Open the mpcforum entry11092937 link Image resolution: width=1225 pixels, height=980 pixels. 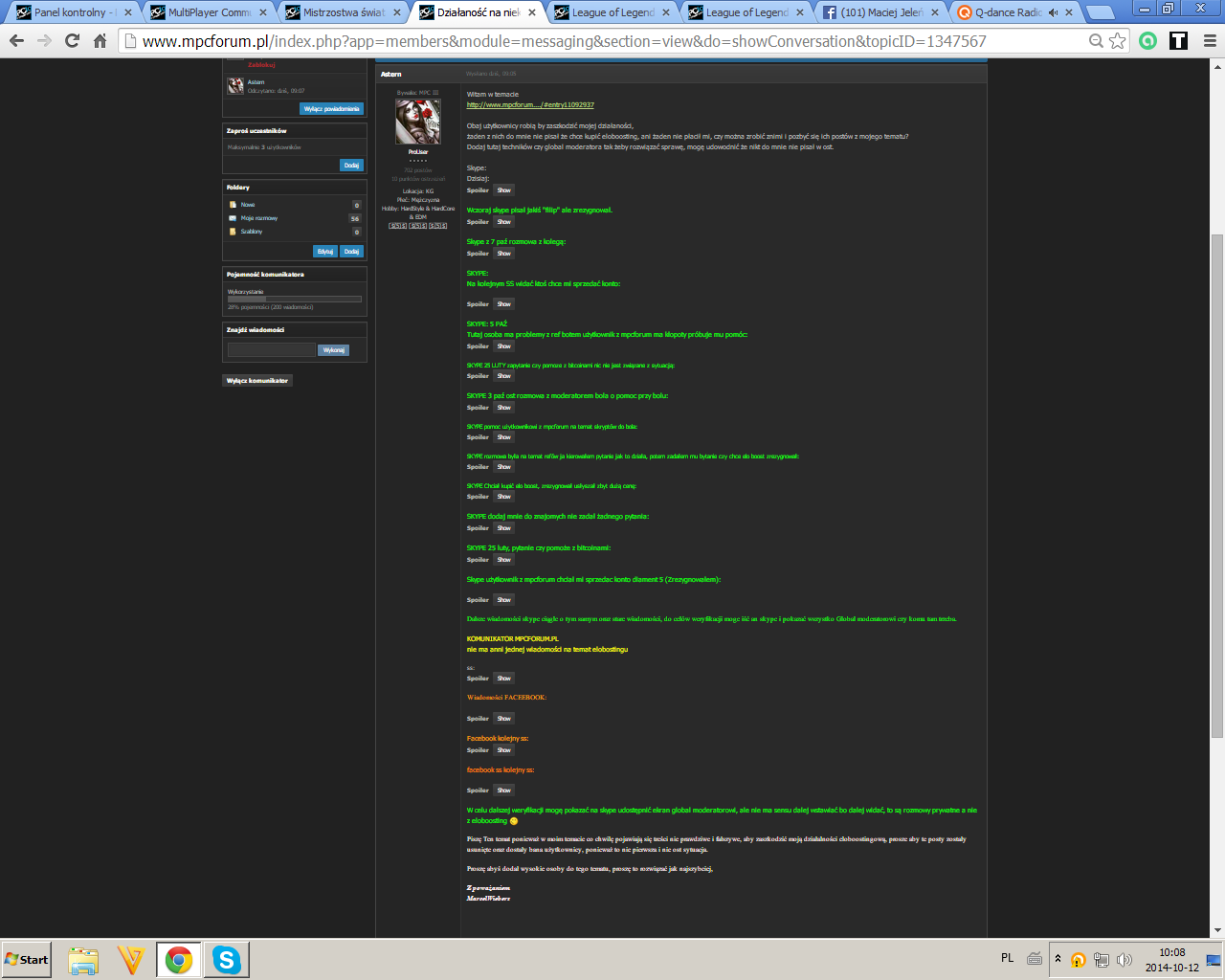tap(530, 105)
